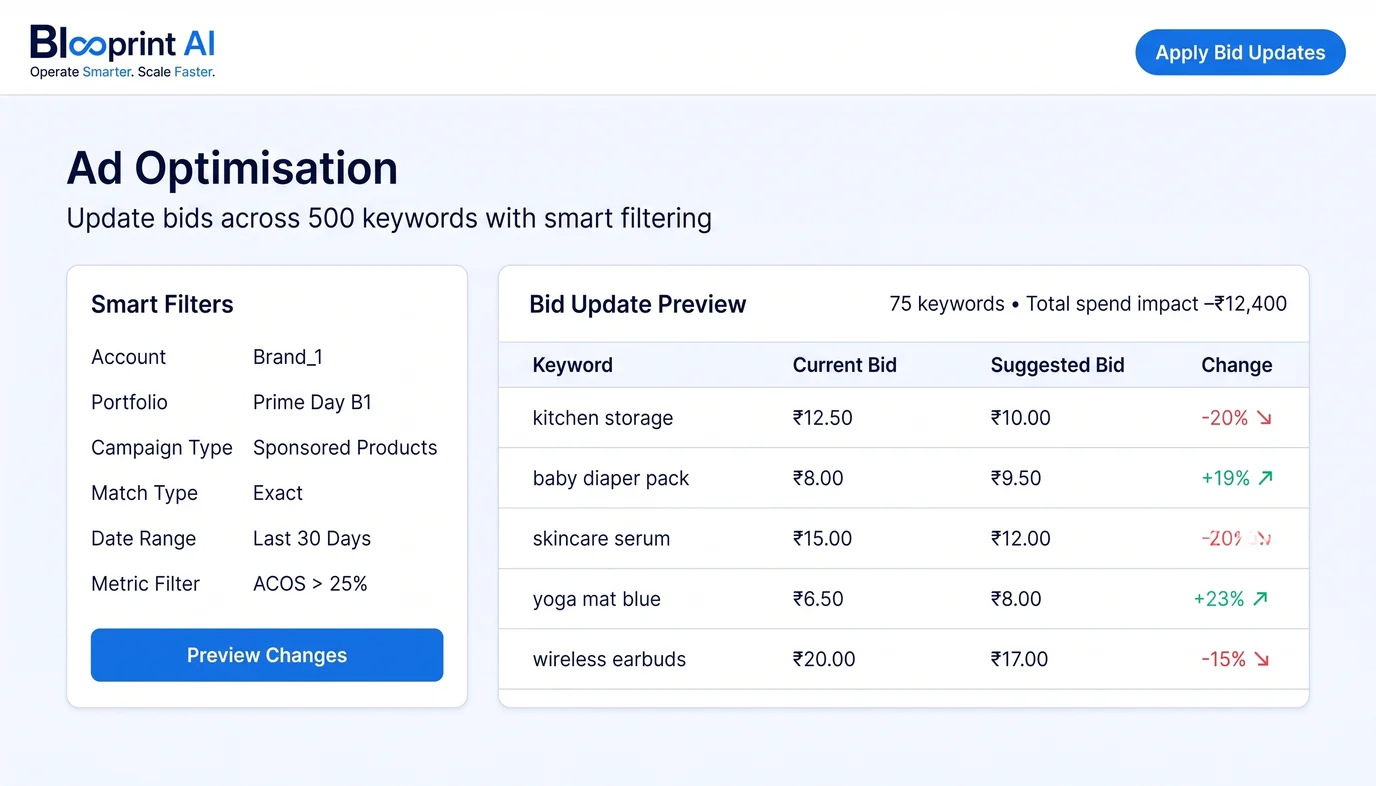
Task: Select the baby diaper pack keyword
Action: 611,478
